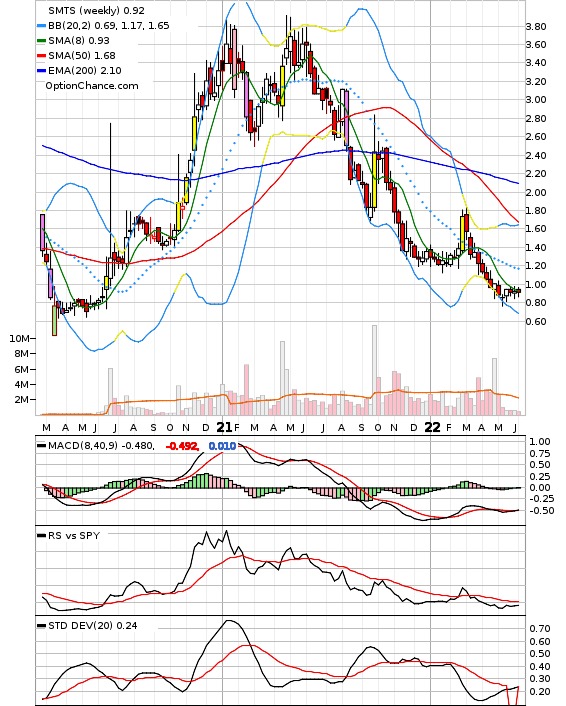Click the STD DEV(20) 0.24 label
The image size is (566, 706).
(92, 625)
